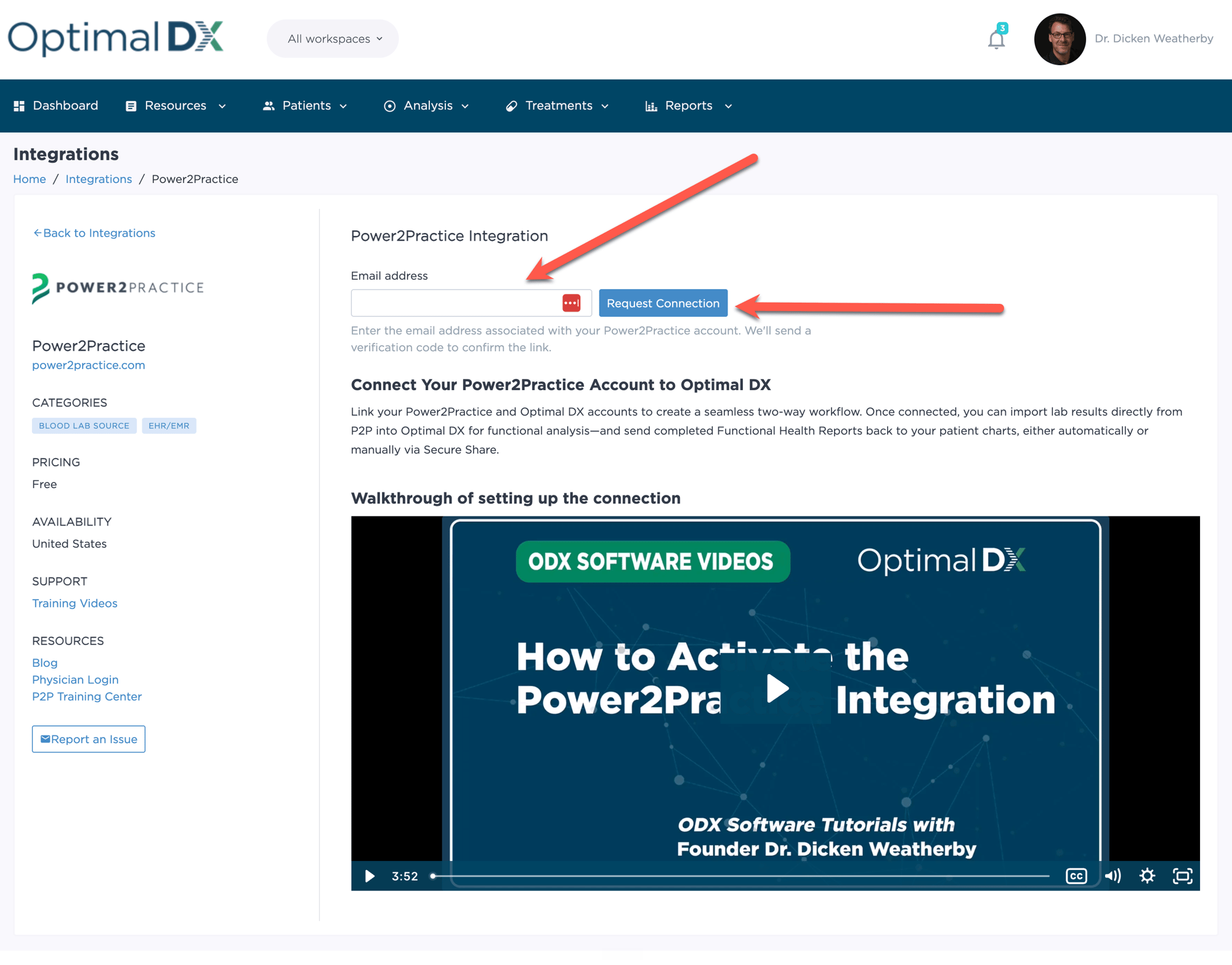
Task: Open the Integrations breadcrumb link
Action: (x=99, y=179)
